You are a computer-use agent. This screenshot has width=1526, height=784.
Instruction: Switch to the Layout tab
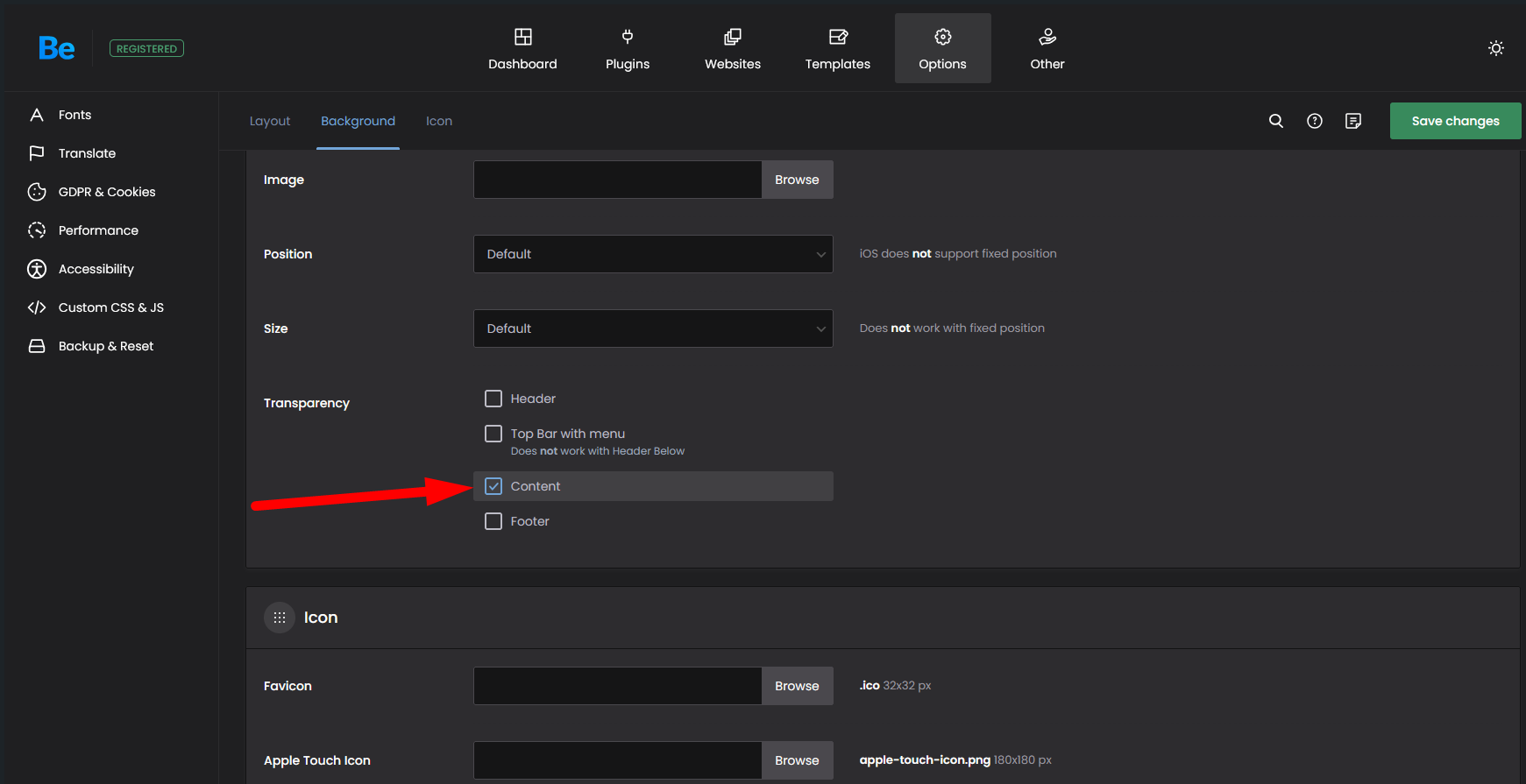tap(270, 121)
